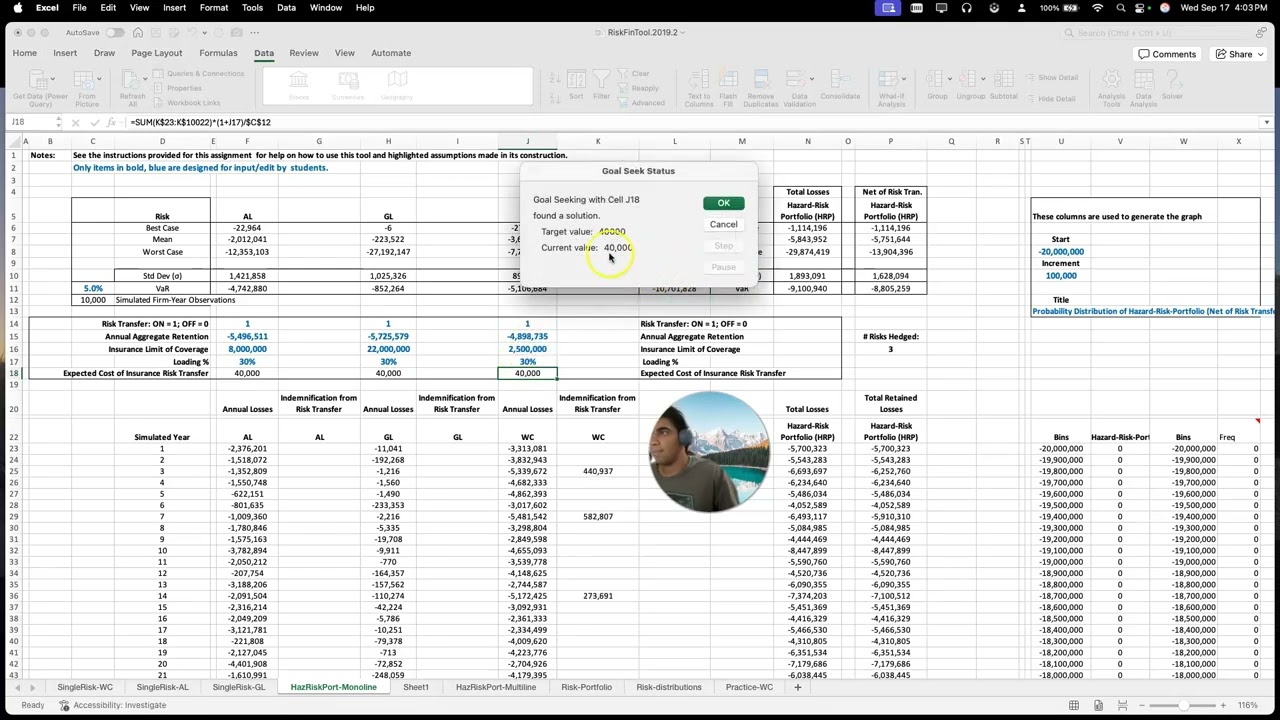Expand the formula bar with arrow
The image size is (1280, 720).
pos(1268,122)
